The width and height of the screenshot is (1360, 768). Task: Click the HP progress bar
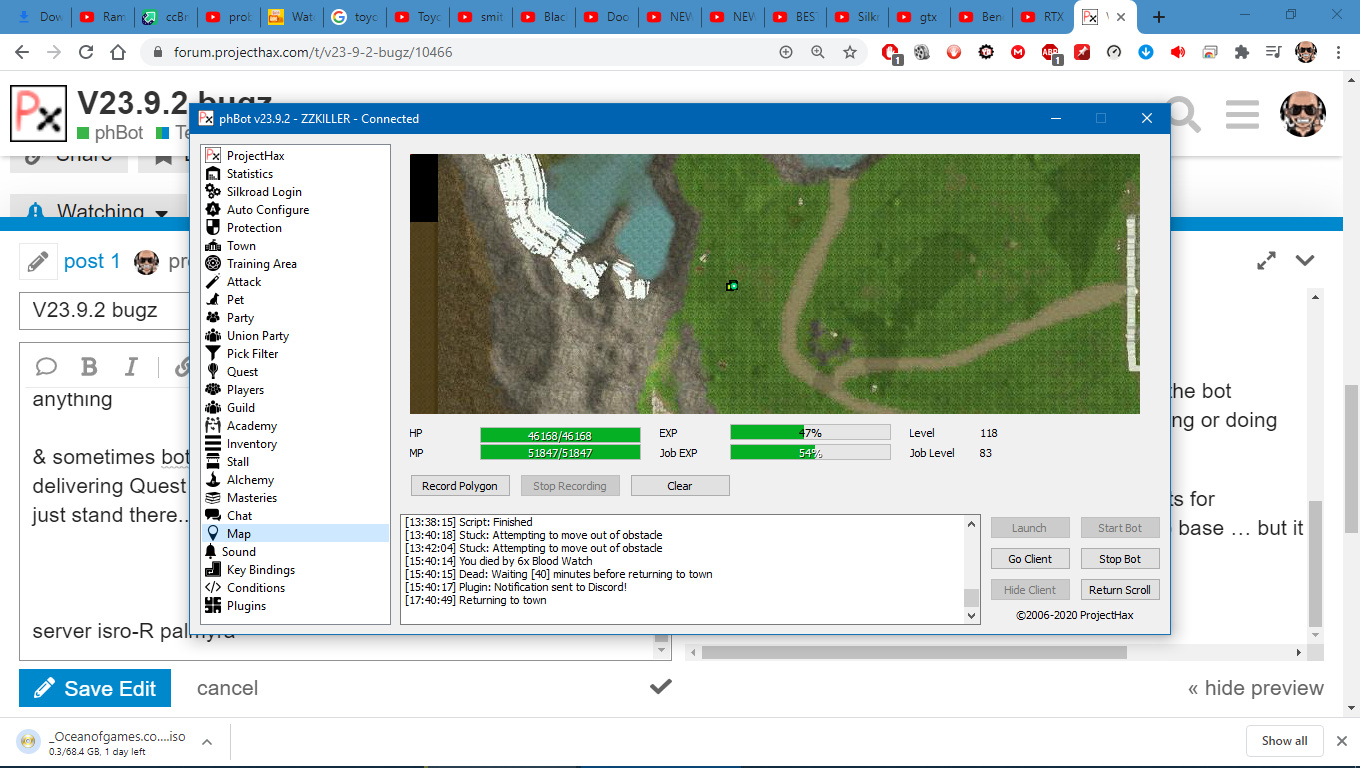(560, 435)
